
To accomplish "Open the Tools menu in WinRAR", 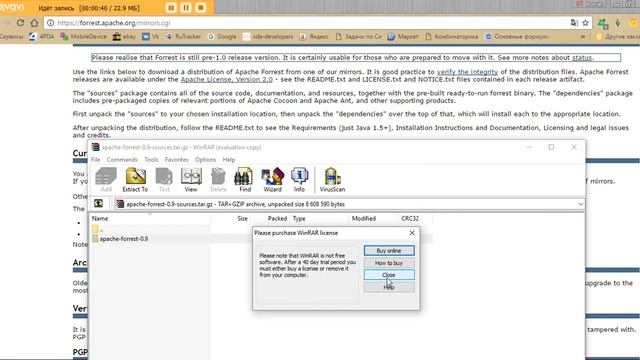I will [151, 160].
